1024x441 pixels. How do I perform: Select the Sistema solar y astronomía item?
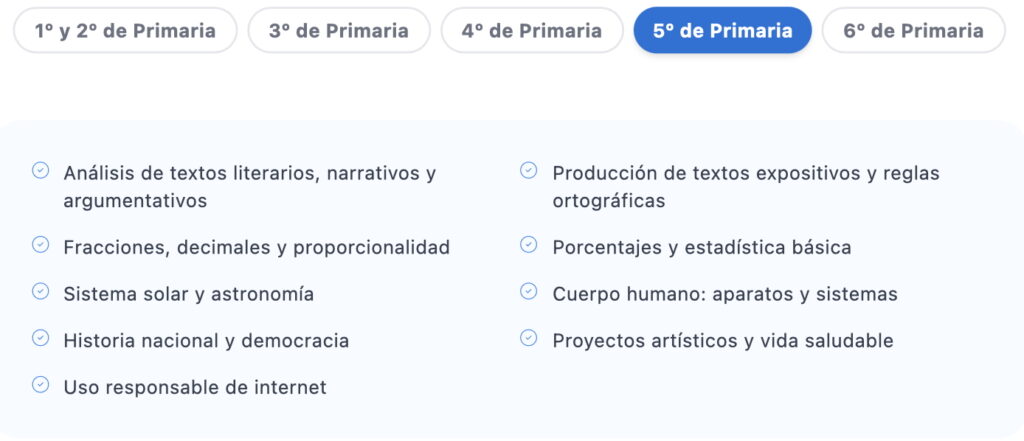[189, 295]
